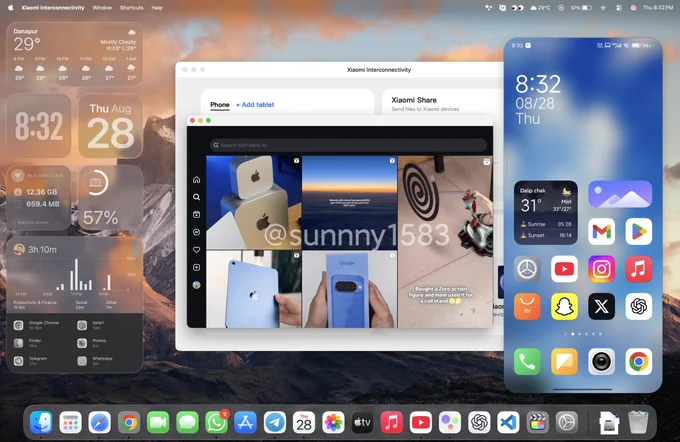Open the Window menu in menu bar
Screen dimensions: 680x442
102,7
